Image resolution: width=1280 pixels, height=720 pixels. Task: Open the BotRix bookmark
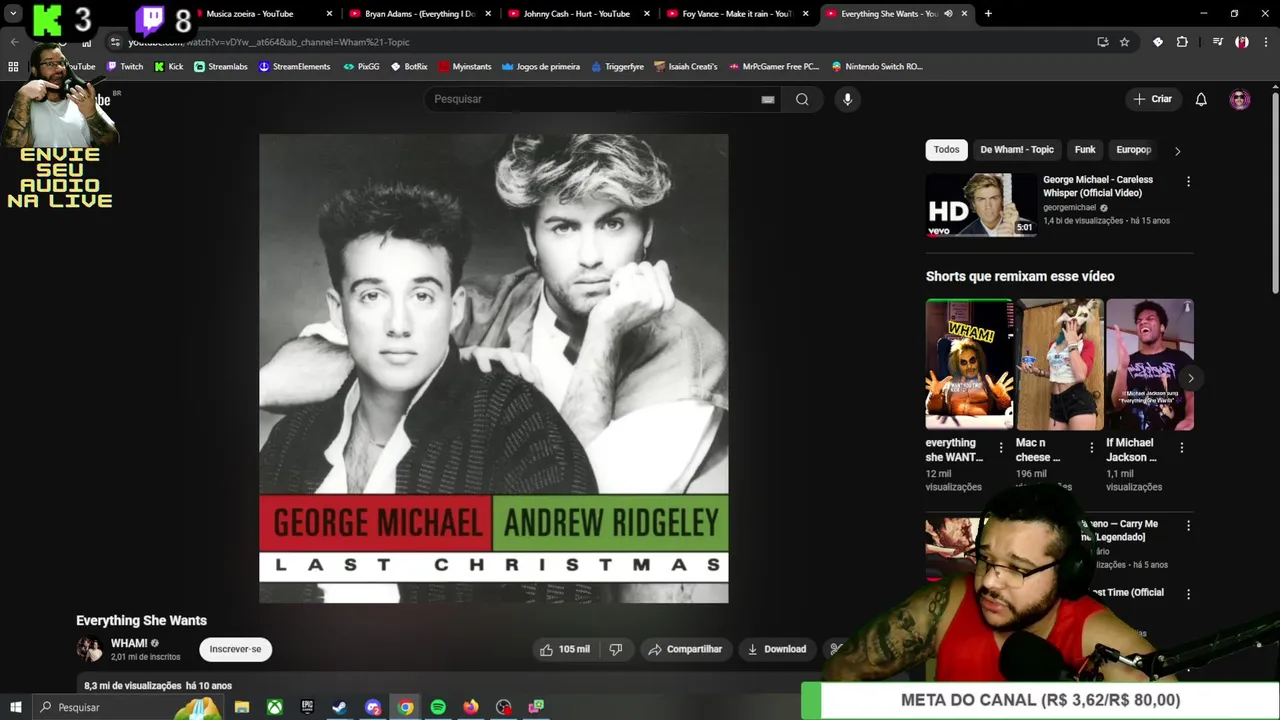pyautogui.click(x=409, y=67)
